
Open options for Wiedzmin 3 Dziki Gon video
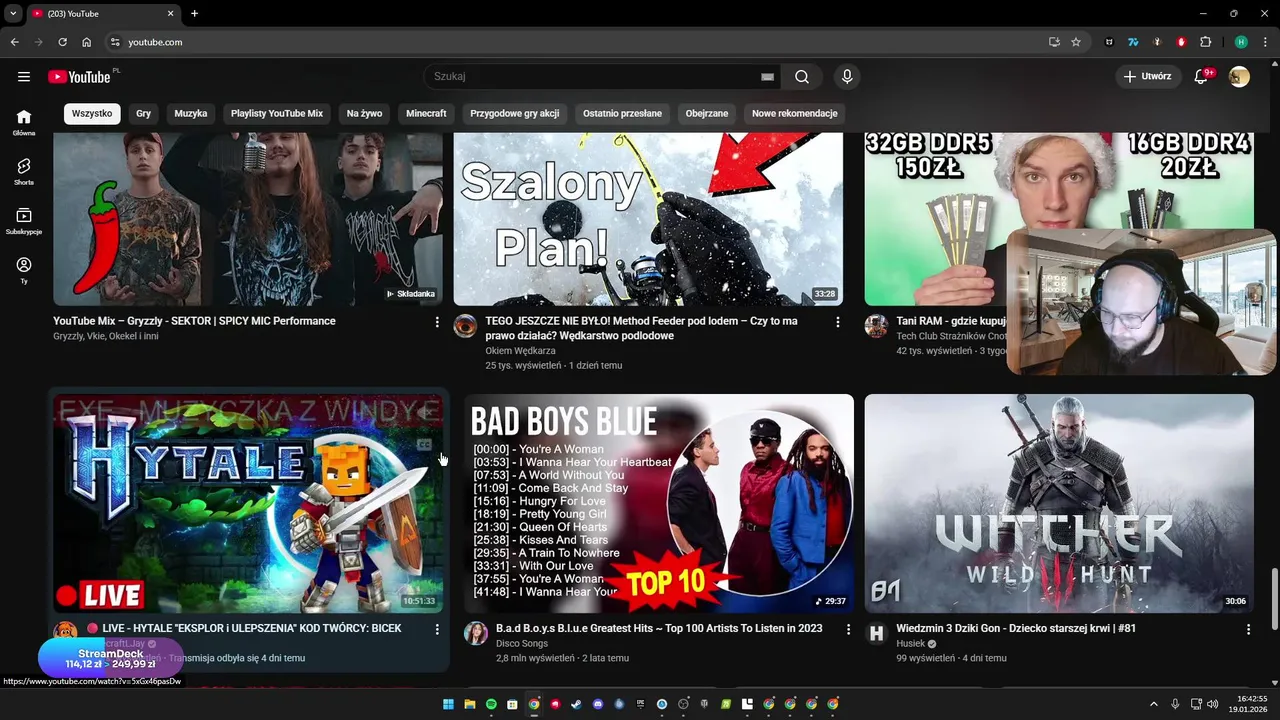[x=1248, y=629]
